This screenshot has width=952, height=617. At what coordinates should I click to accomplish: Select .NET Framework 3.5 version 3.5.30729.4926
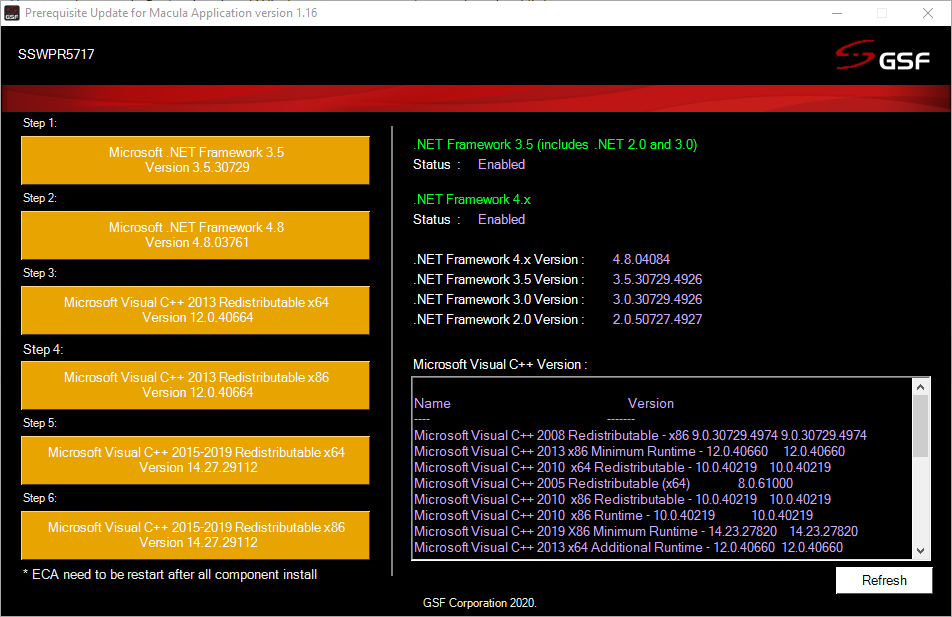657,279
